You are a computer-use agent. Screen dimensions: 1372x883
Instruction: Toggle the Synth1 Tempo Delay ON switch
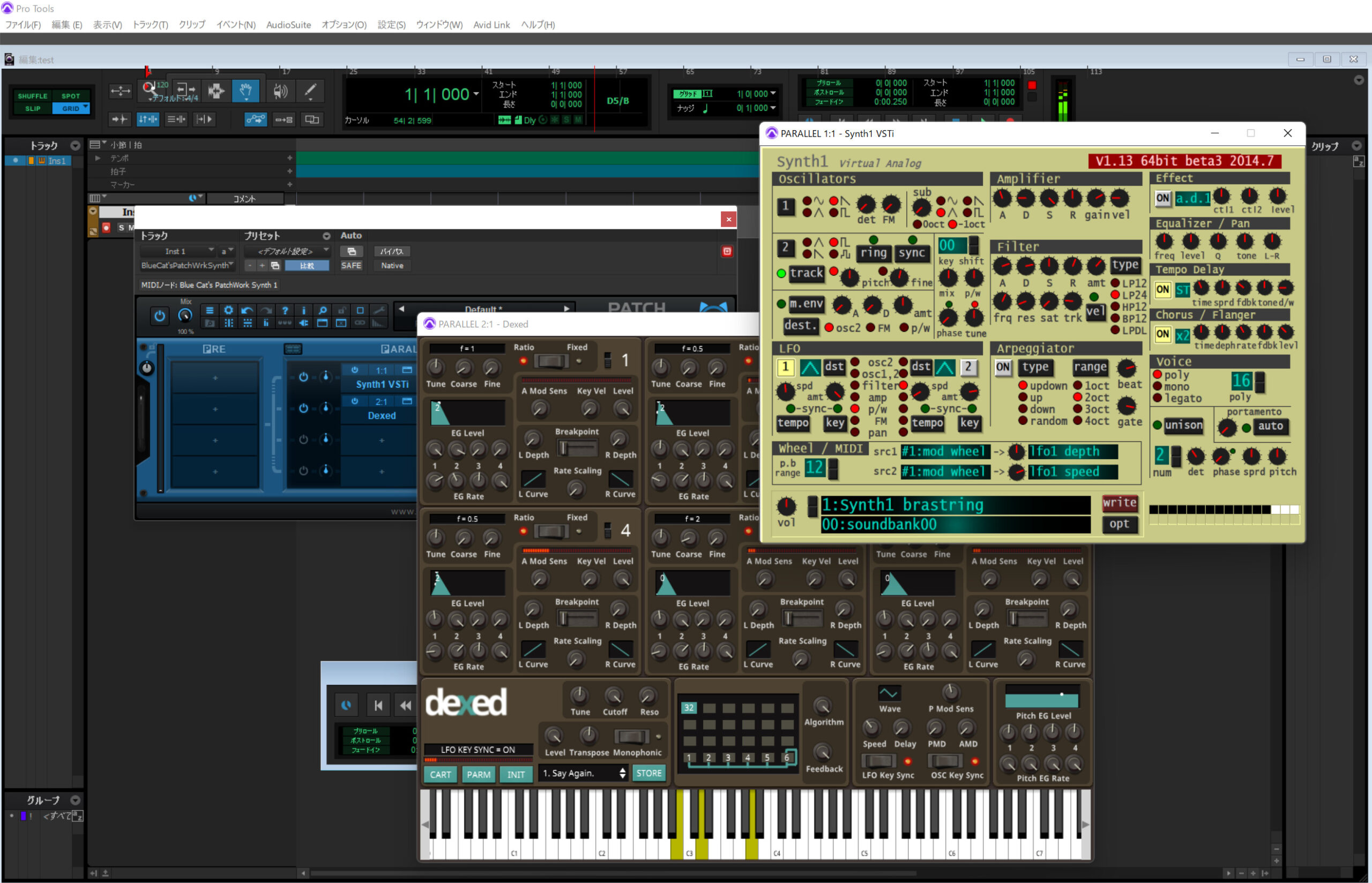pos(1162,289)
